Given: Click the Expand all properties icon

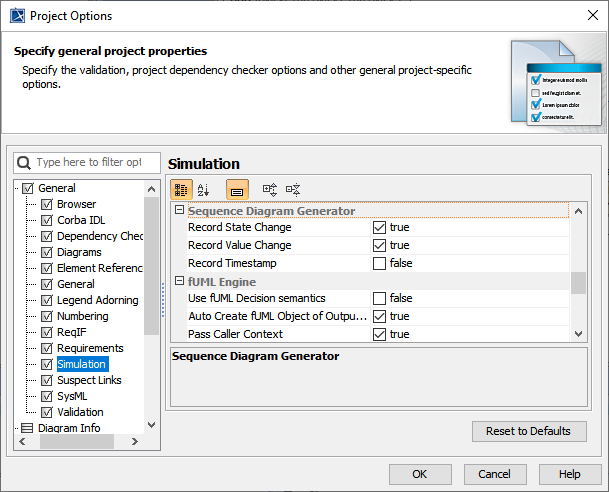Looking at the screenshot, I should click(269, 189).
